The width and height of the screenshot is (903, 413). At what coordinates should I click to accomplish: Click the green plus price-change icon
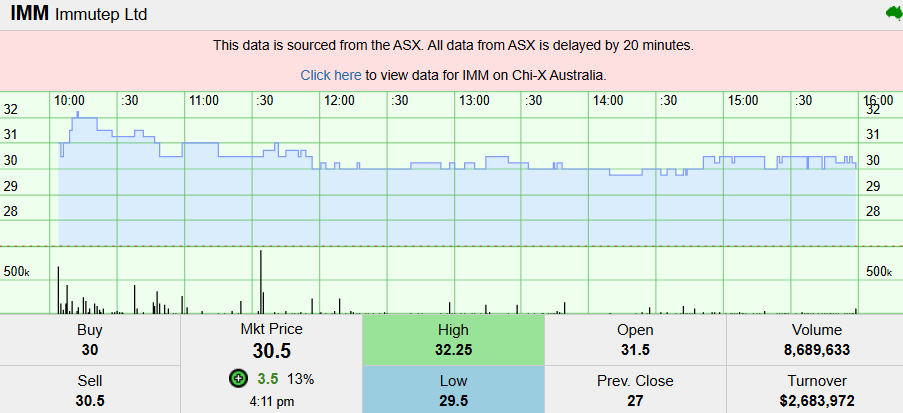point(237,378)
